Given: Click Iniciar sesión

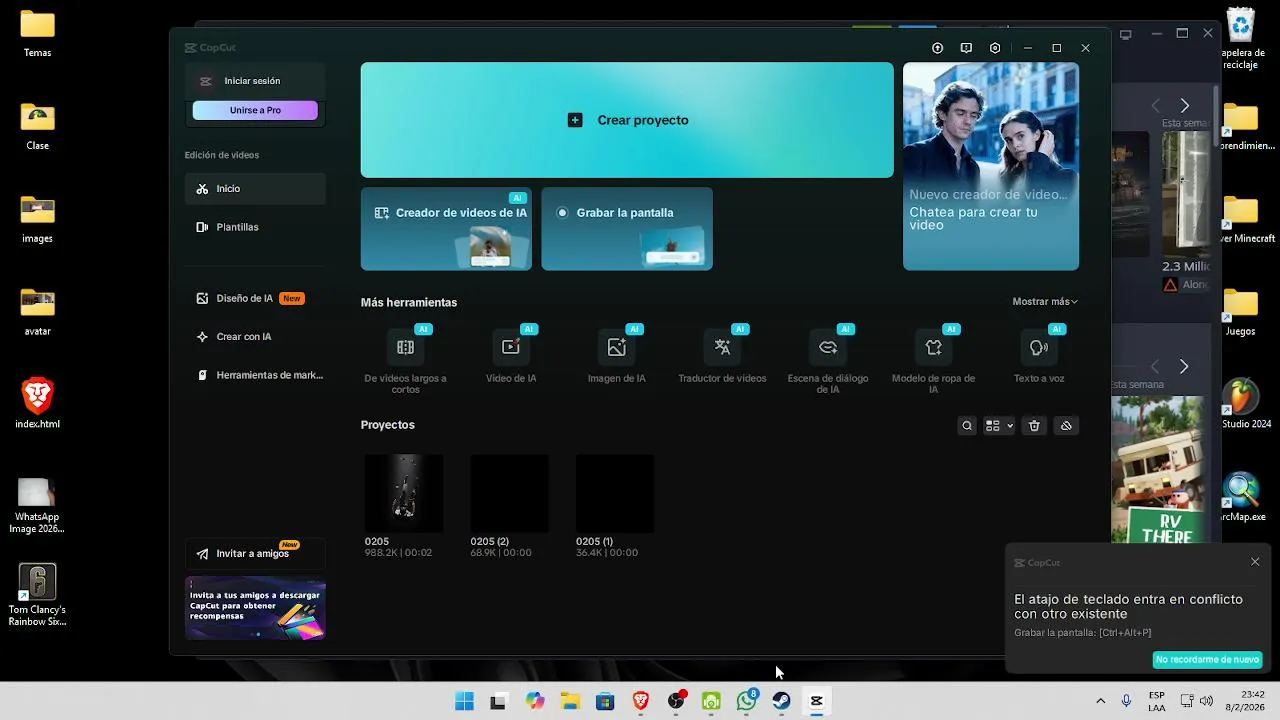Looking at the screenshot, I should pos(255,81).
